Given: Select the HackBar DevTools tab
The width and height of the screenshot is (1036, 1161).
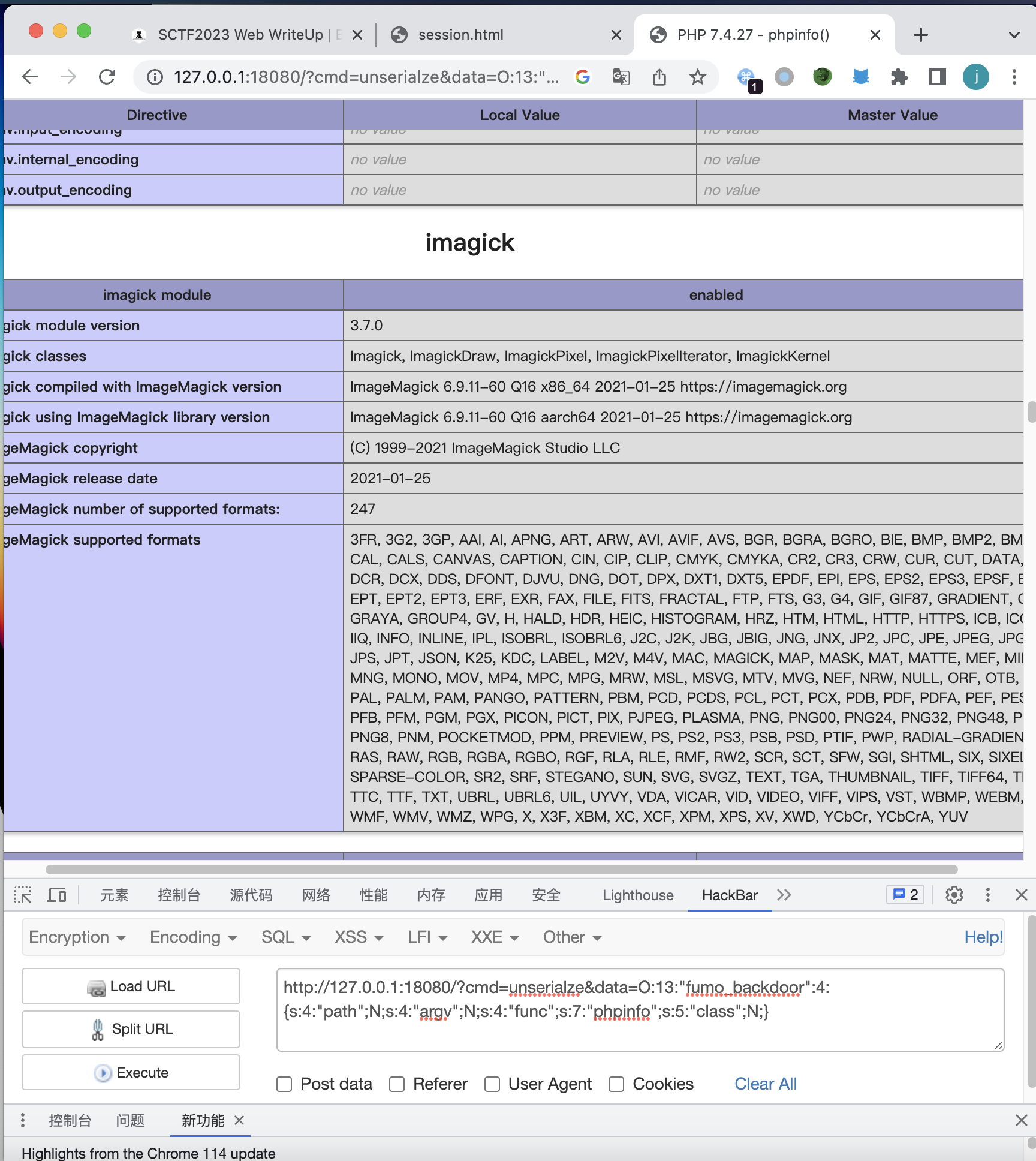Looking at the screenshot, I should pos(730,895).
